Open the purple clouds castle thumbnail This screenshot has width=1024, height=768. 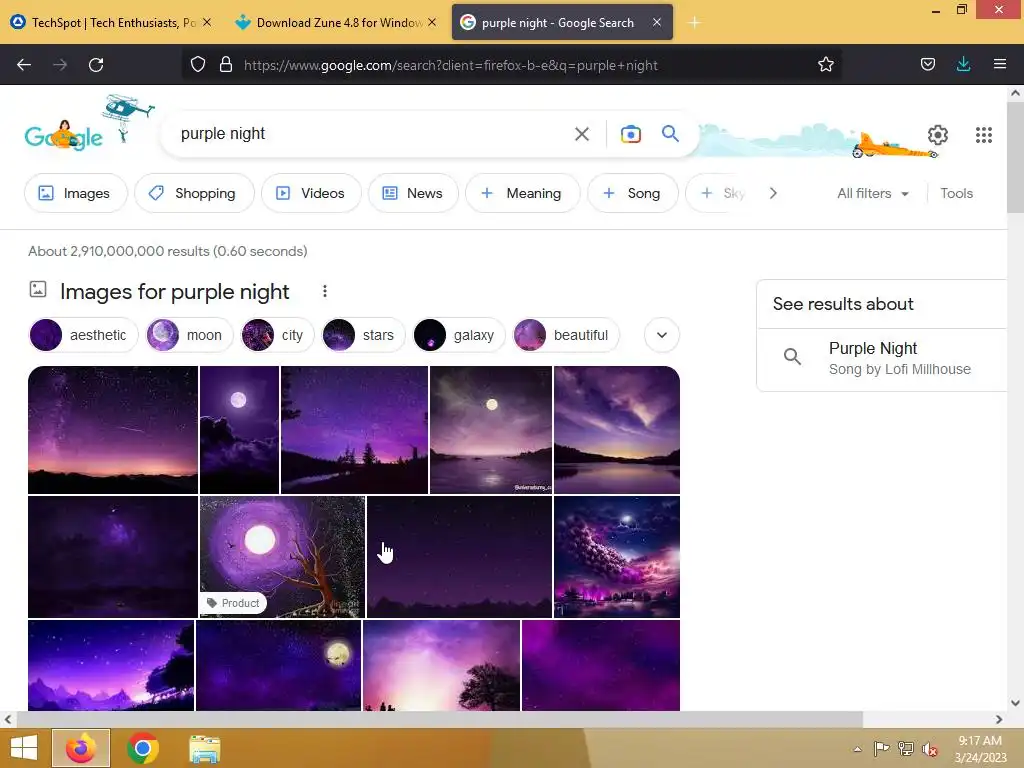(x=616, y=557)
